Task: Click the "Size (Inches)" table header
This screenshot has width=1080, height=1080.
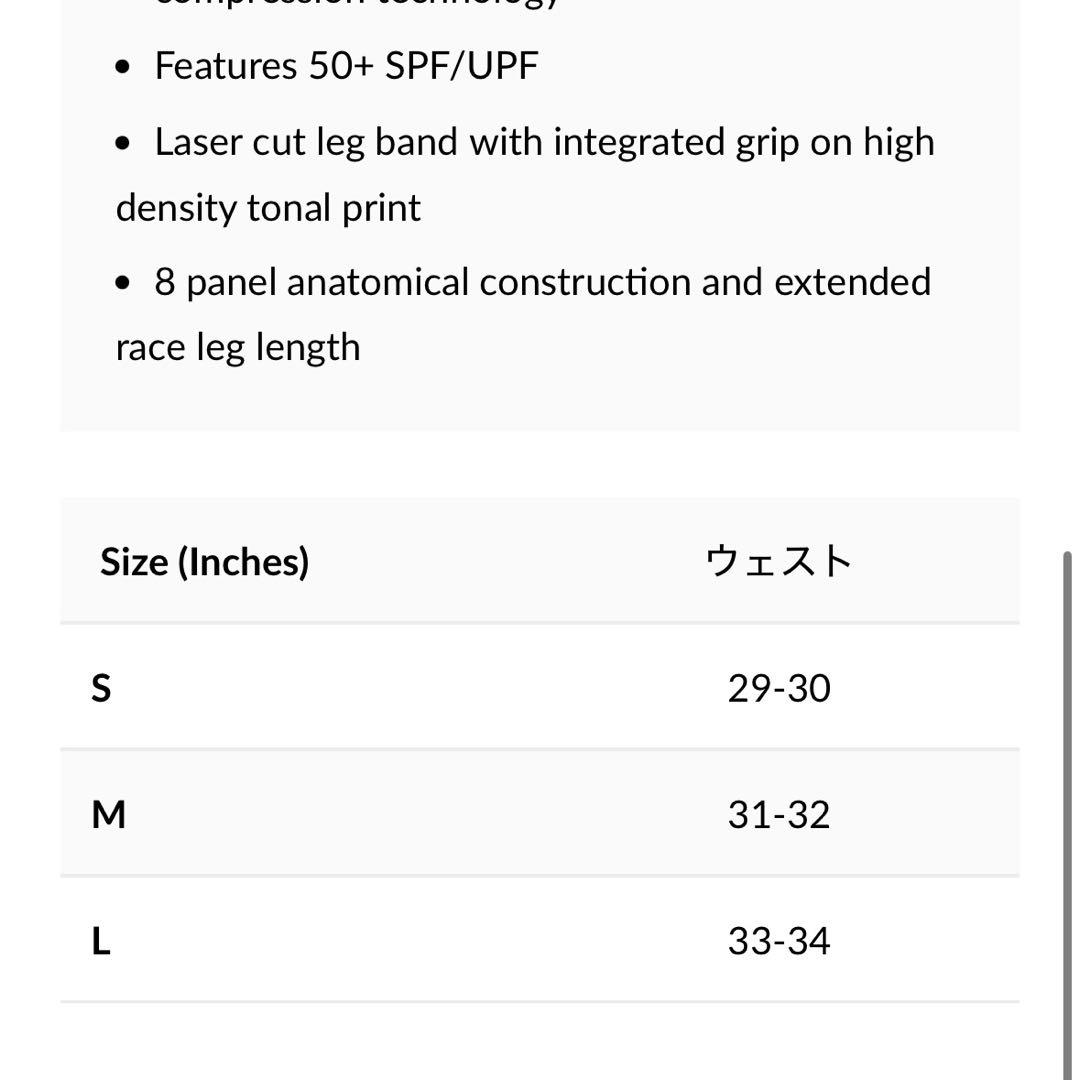Action: point(204,562)
